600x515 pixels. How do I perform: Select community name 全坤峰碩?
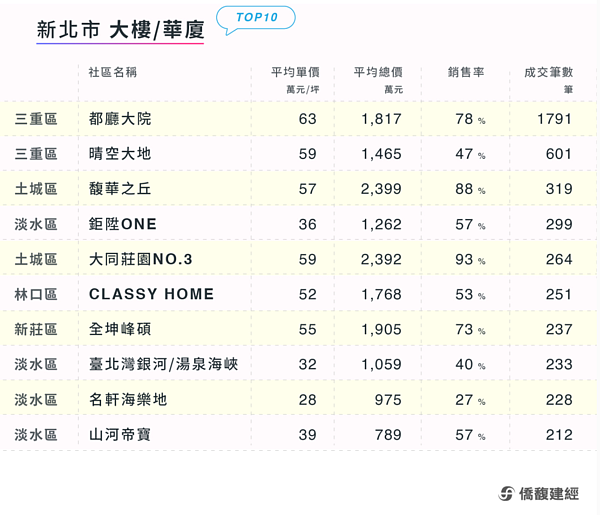tap(120, 329)
